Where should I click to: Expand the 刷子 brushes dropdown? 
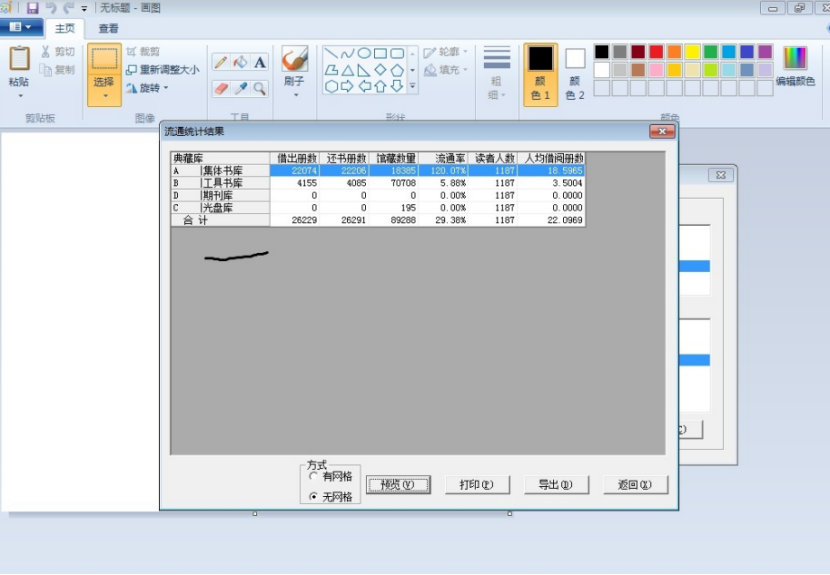click(295, 95)
